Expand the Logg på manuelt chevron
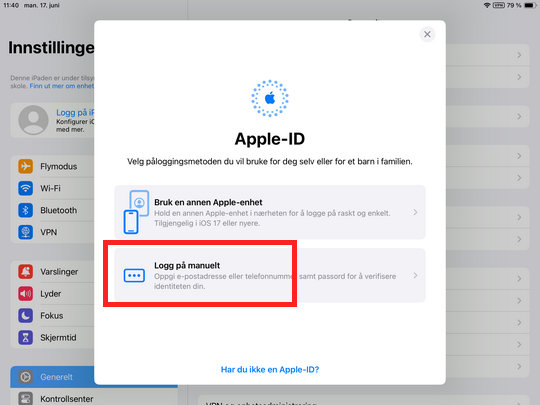This screenshot has width=540, height=405. (x=415, y=276)
